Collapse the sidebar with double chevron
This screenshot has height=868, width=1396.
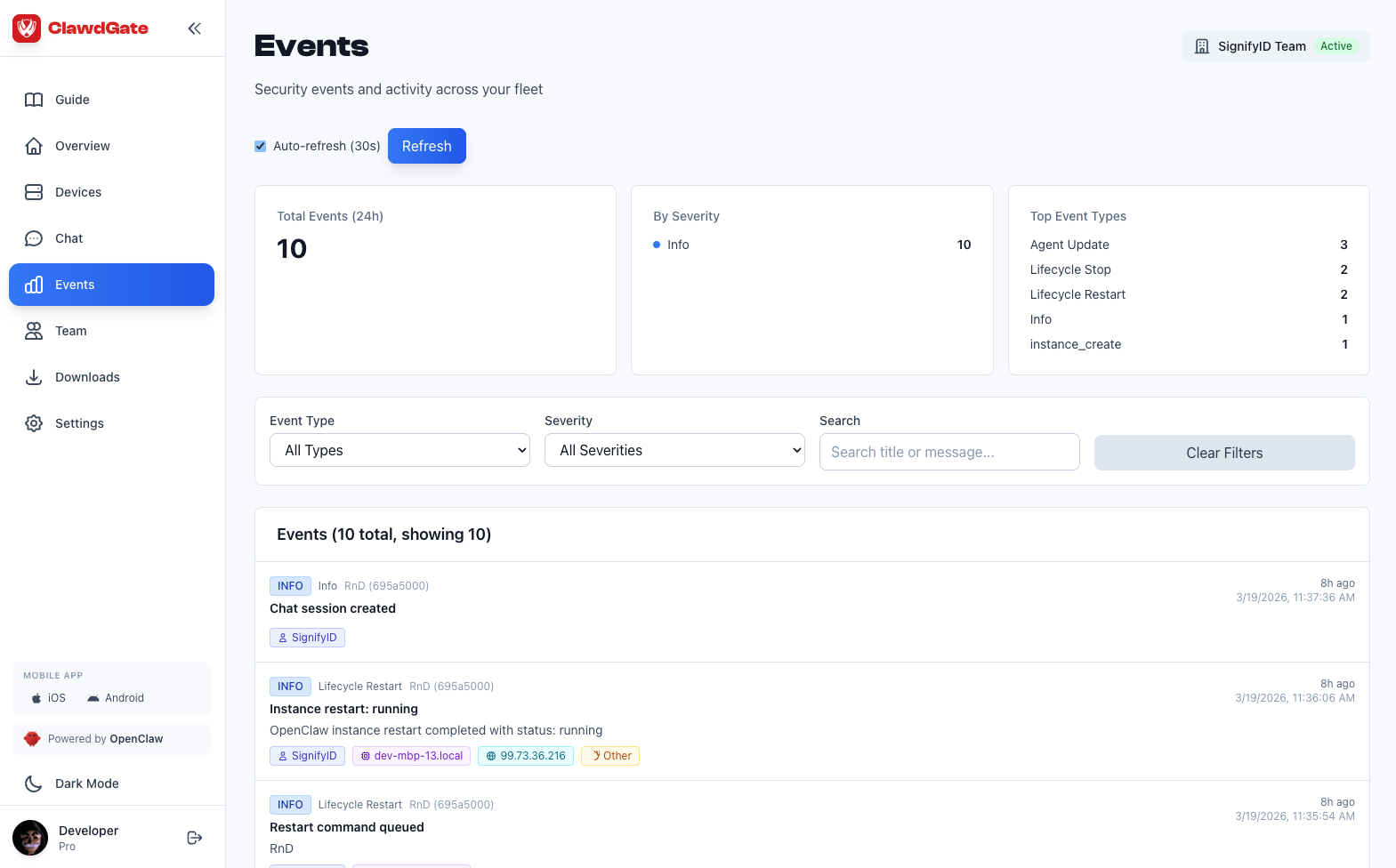(194, 28)
